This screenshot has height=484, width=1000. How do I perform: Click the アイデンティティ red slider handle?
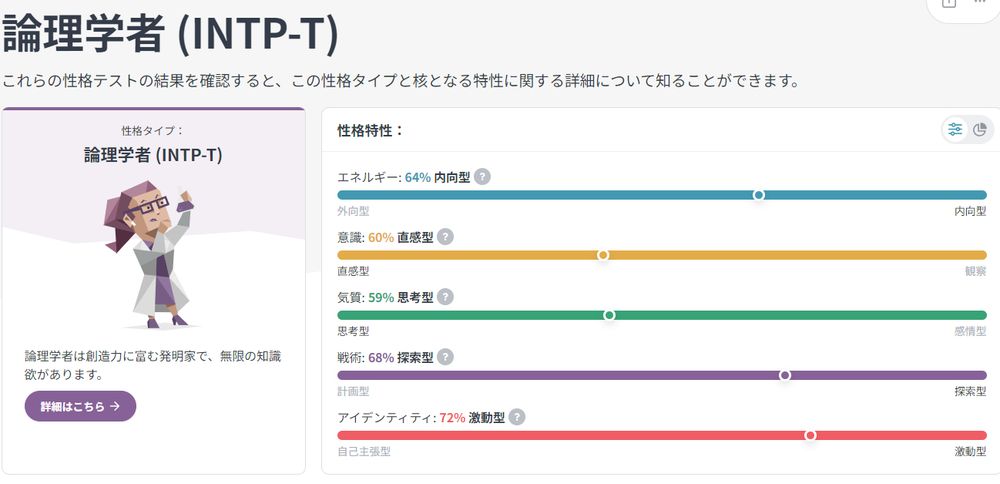(x=810, y=435)
